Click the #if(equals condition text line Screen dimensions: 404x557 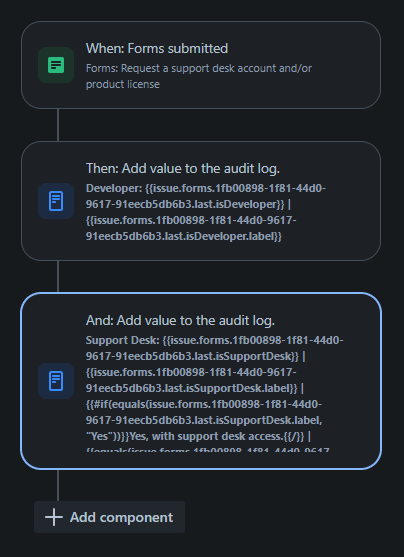[204, 404]
